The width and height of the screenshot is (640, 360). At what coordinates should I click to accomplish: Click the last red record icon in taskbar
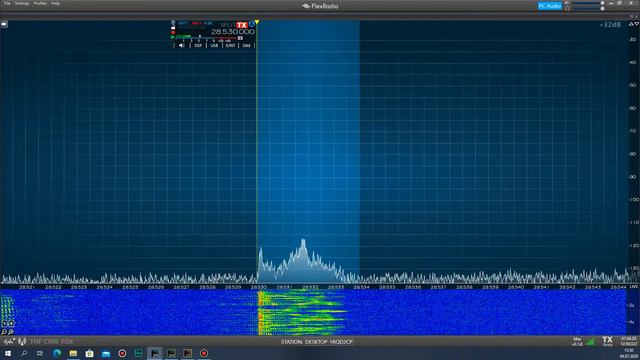(204, 353)
